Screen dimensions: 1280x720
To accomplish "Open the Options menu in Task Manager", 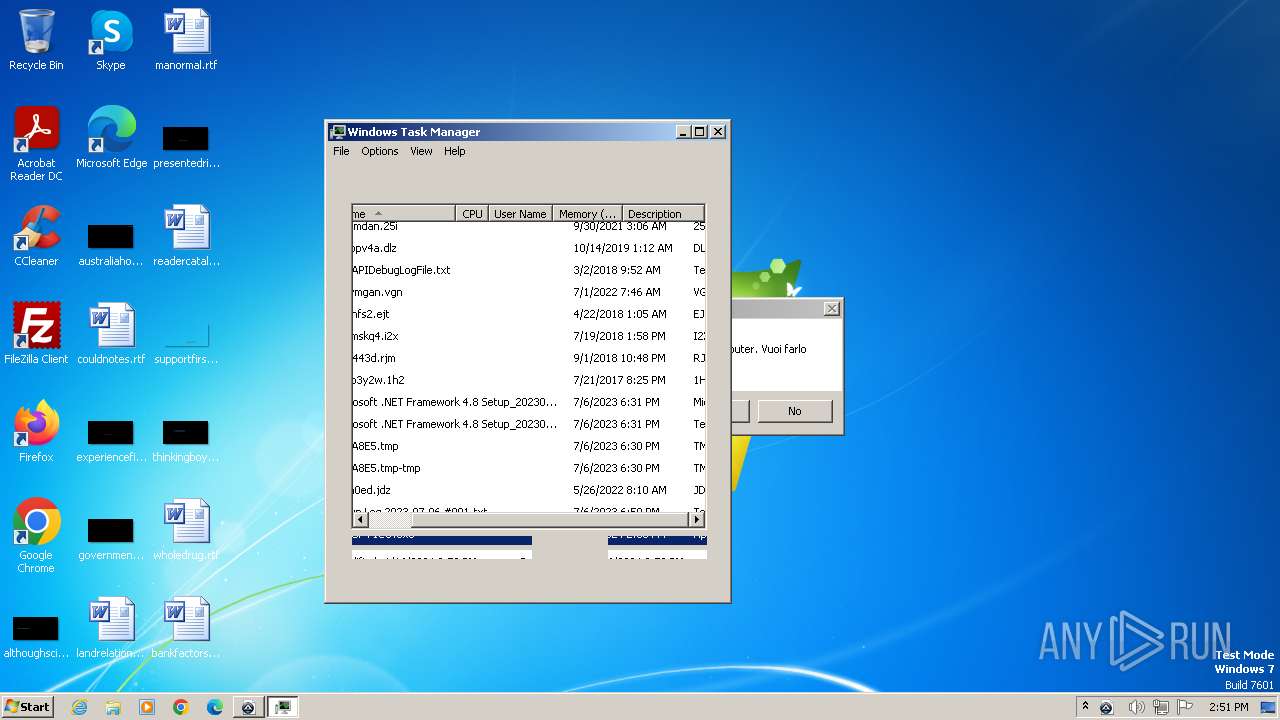I will (380, 151).
